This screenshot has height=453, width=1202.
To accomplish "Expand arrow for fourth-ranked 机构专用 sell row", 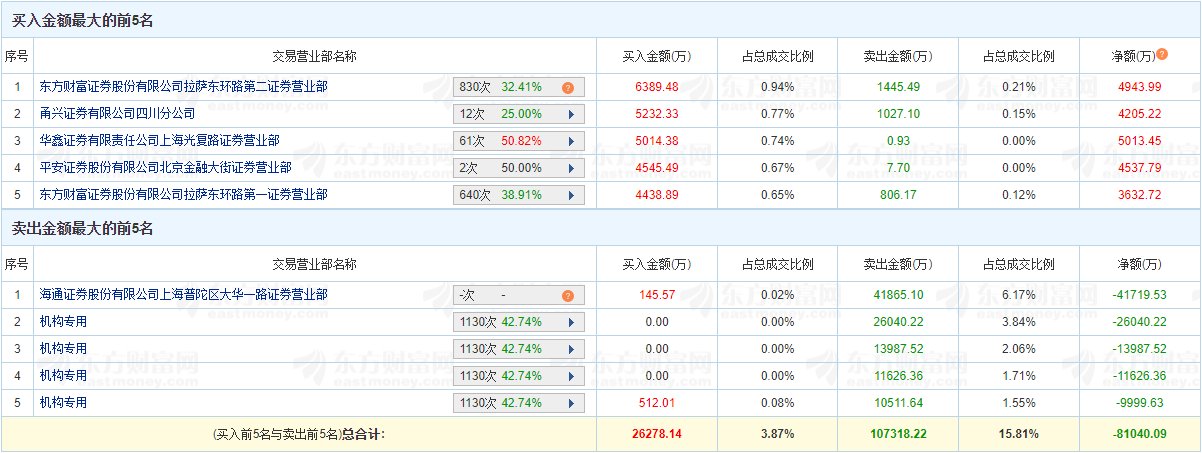I will 571,376.
